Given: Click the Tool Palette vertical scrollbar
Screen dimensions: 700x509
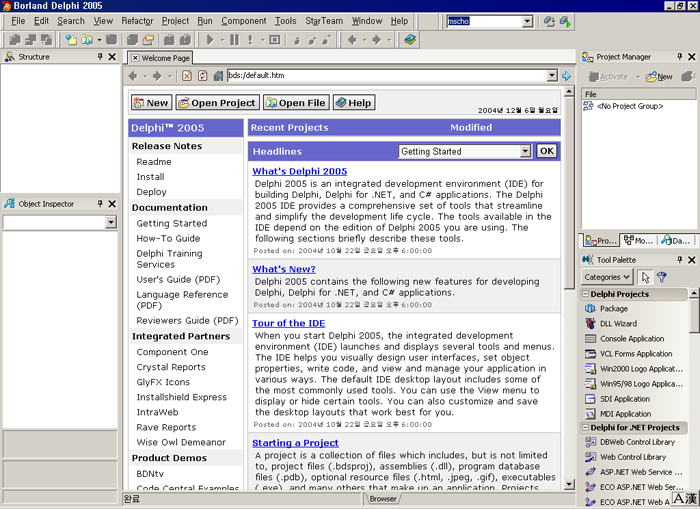Looking at the screenshot, I should (x=694, y=400).
